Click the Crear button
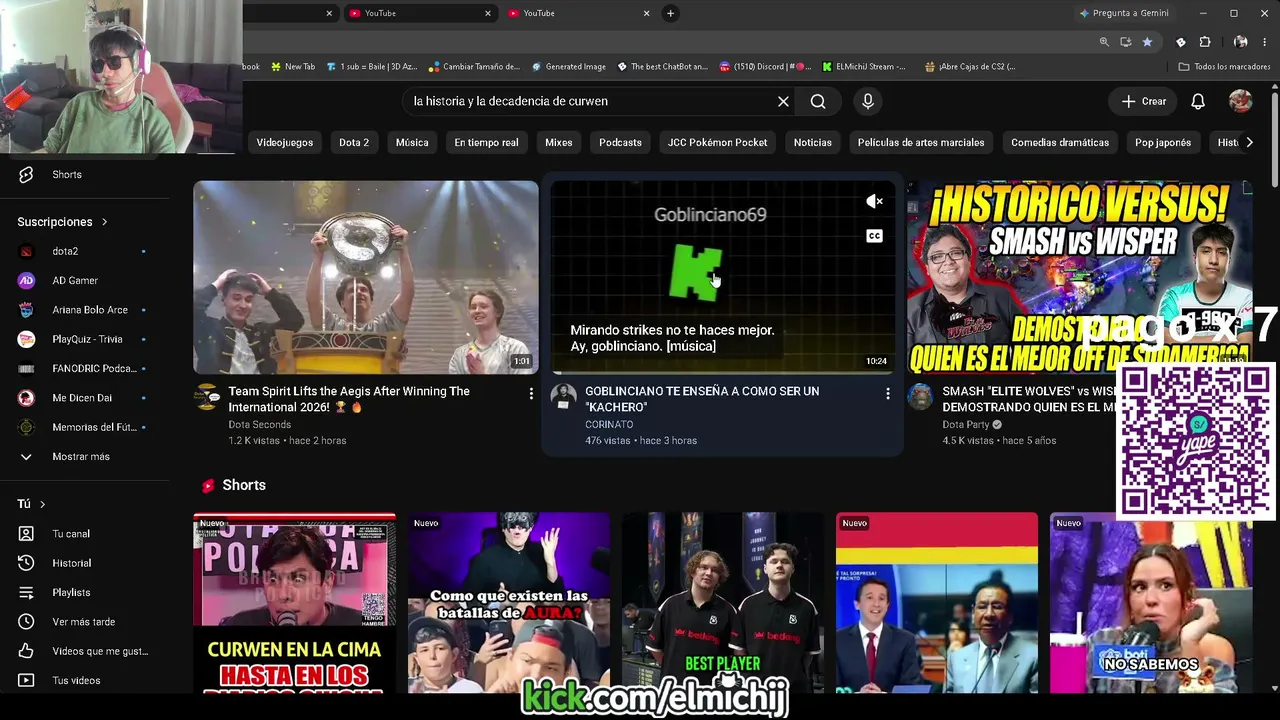This screenshot has width=1280, height=720. [1144, 101]
